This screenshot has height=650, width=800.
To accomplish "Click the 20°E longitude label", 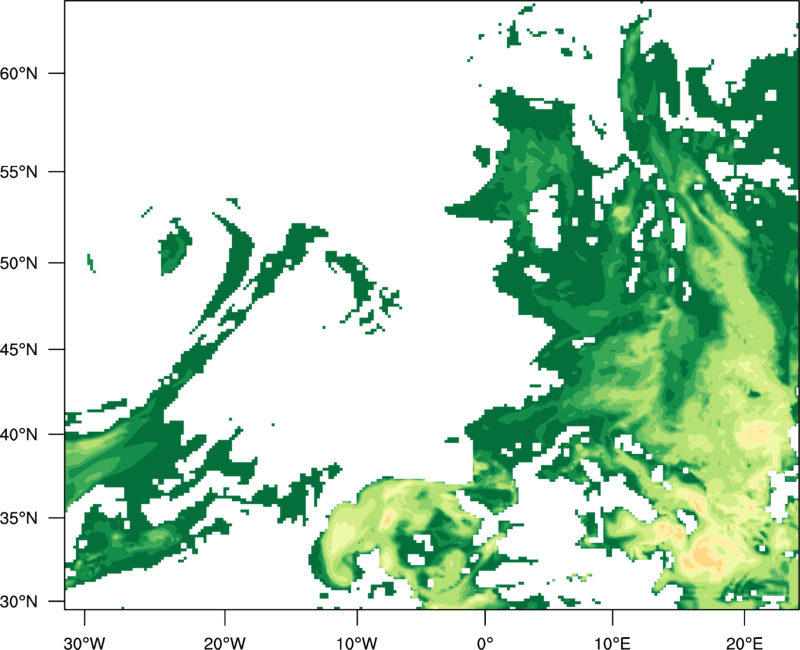I will 744,643.
